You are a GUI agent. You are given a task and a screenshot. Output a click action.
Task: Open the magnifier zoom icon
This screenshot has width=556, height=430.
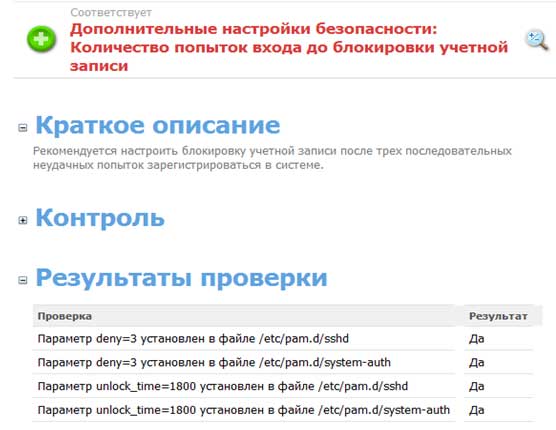point(537,40)
